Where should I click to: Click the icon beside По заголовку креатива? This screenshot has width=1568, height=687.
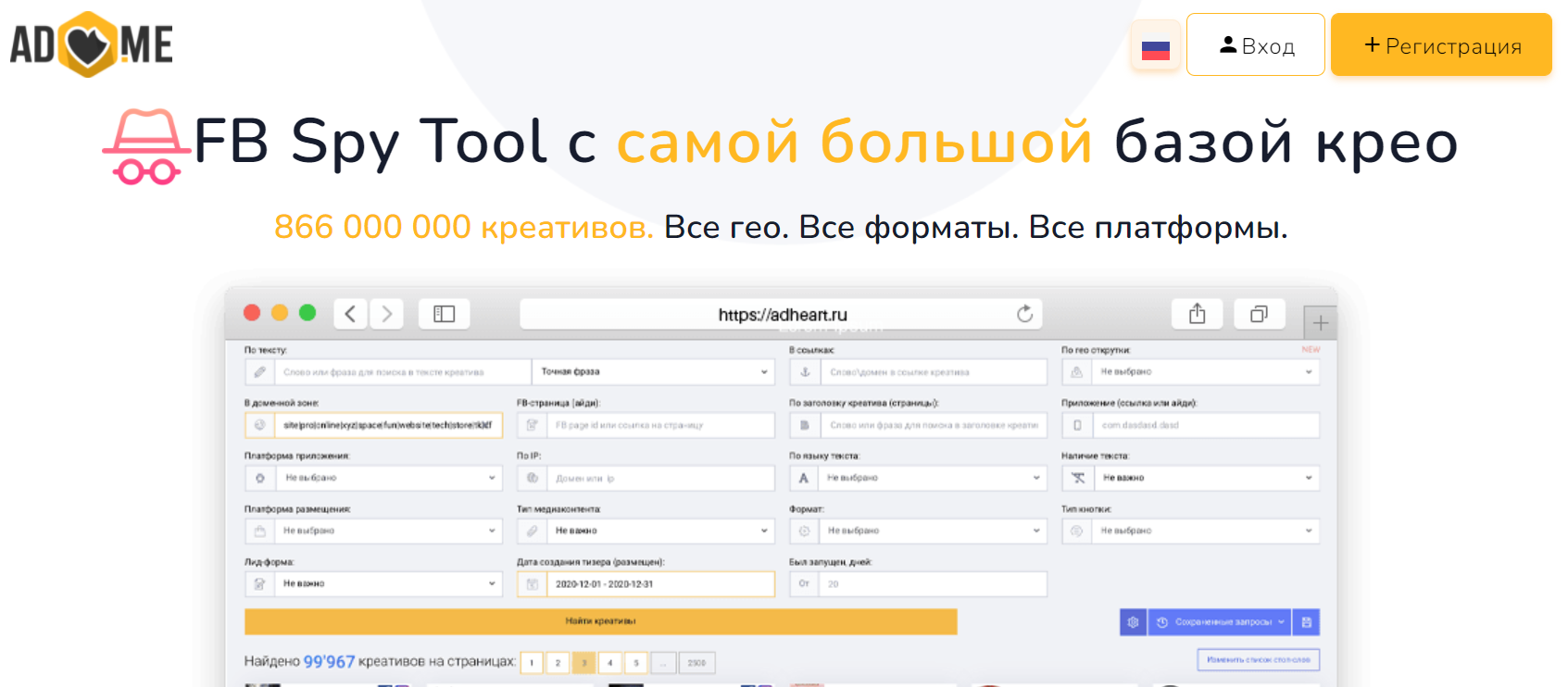[805, 425]
